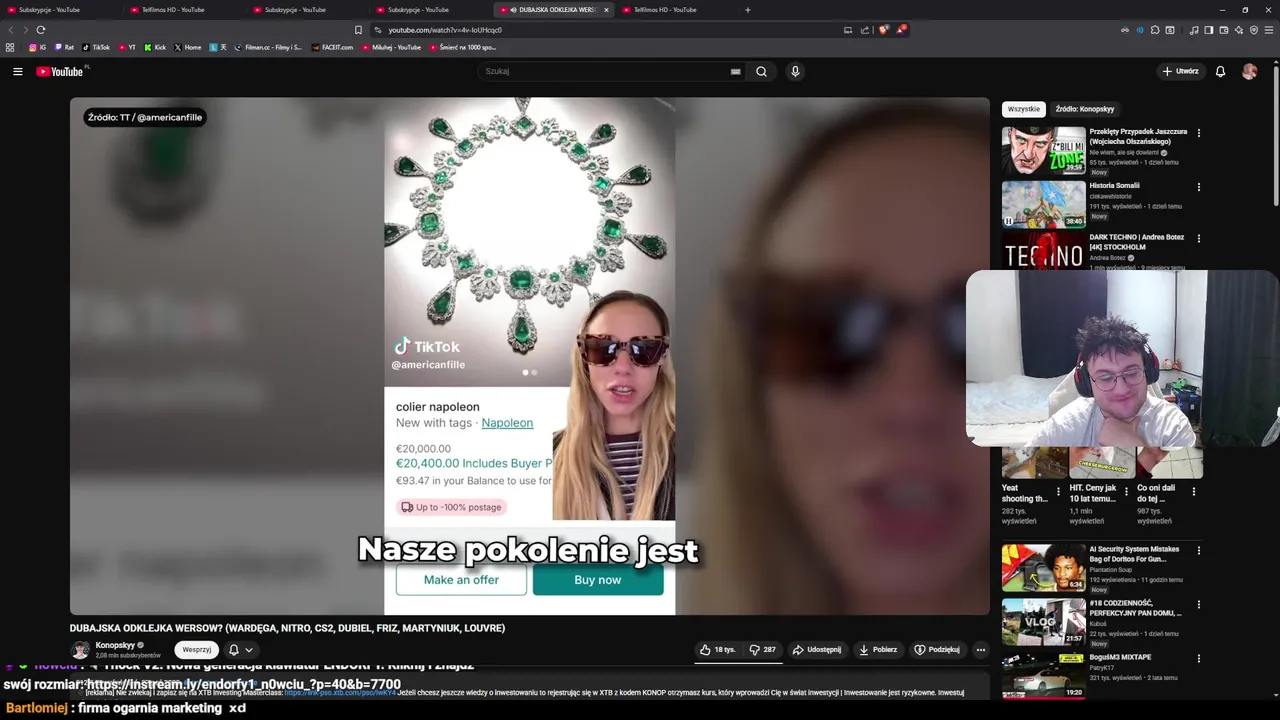Open DARK TECHNO Andrea Botez video title
The image size is (1280, 720).
coord(1136,242)
